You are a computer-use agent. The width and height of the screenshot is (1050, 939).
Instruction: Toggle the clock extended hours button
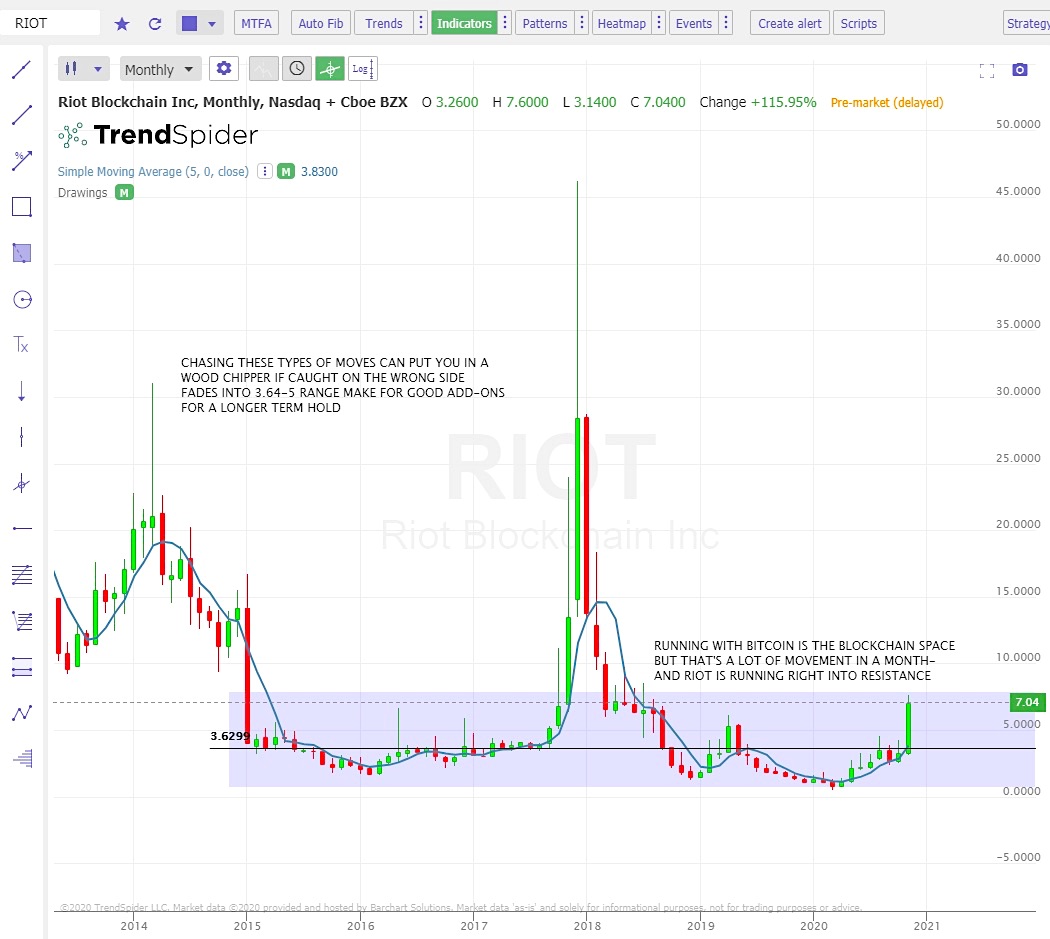(x=297, y=68)
